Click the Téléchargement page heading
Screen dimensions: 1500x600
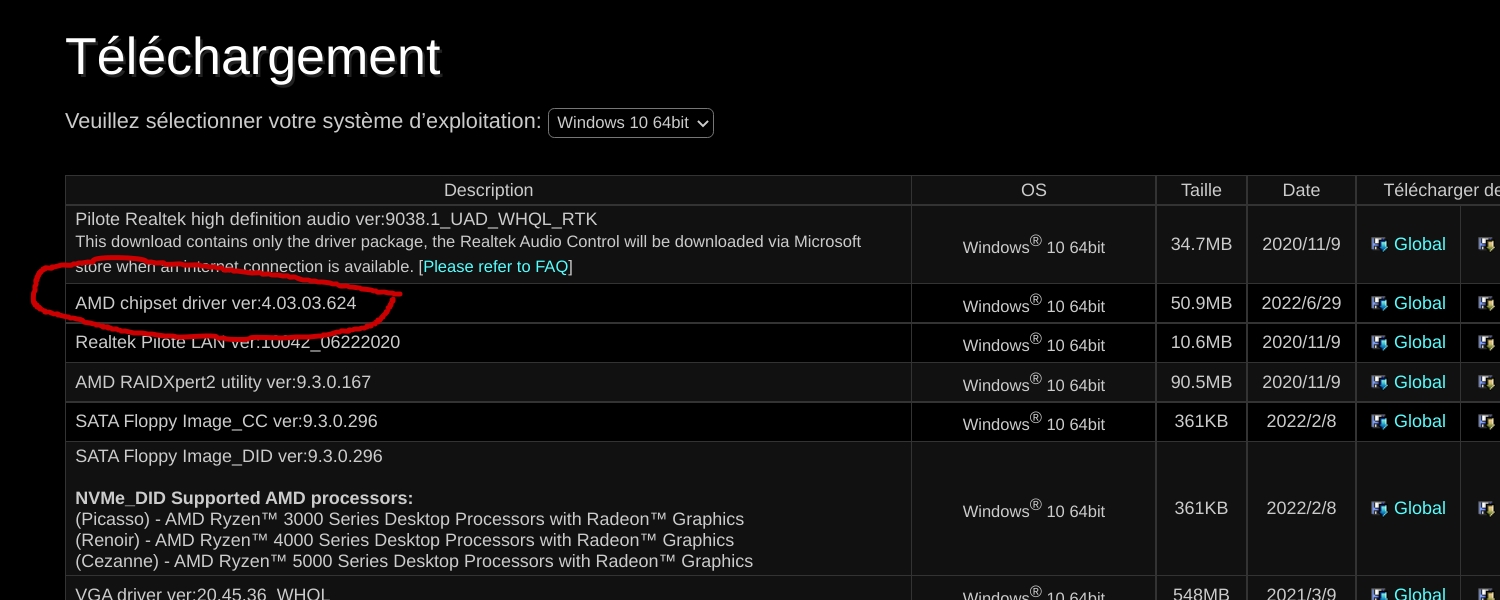click(x=253, y=57)
